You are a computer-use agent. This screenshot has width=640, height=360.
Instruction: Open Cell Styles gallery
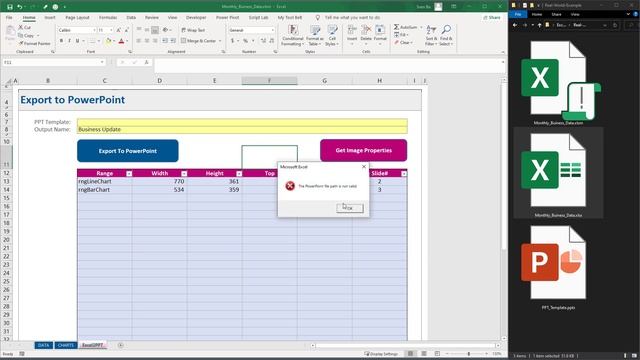click(x=332, y=35)
